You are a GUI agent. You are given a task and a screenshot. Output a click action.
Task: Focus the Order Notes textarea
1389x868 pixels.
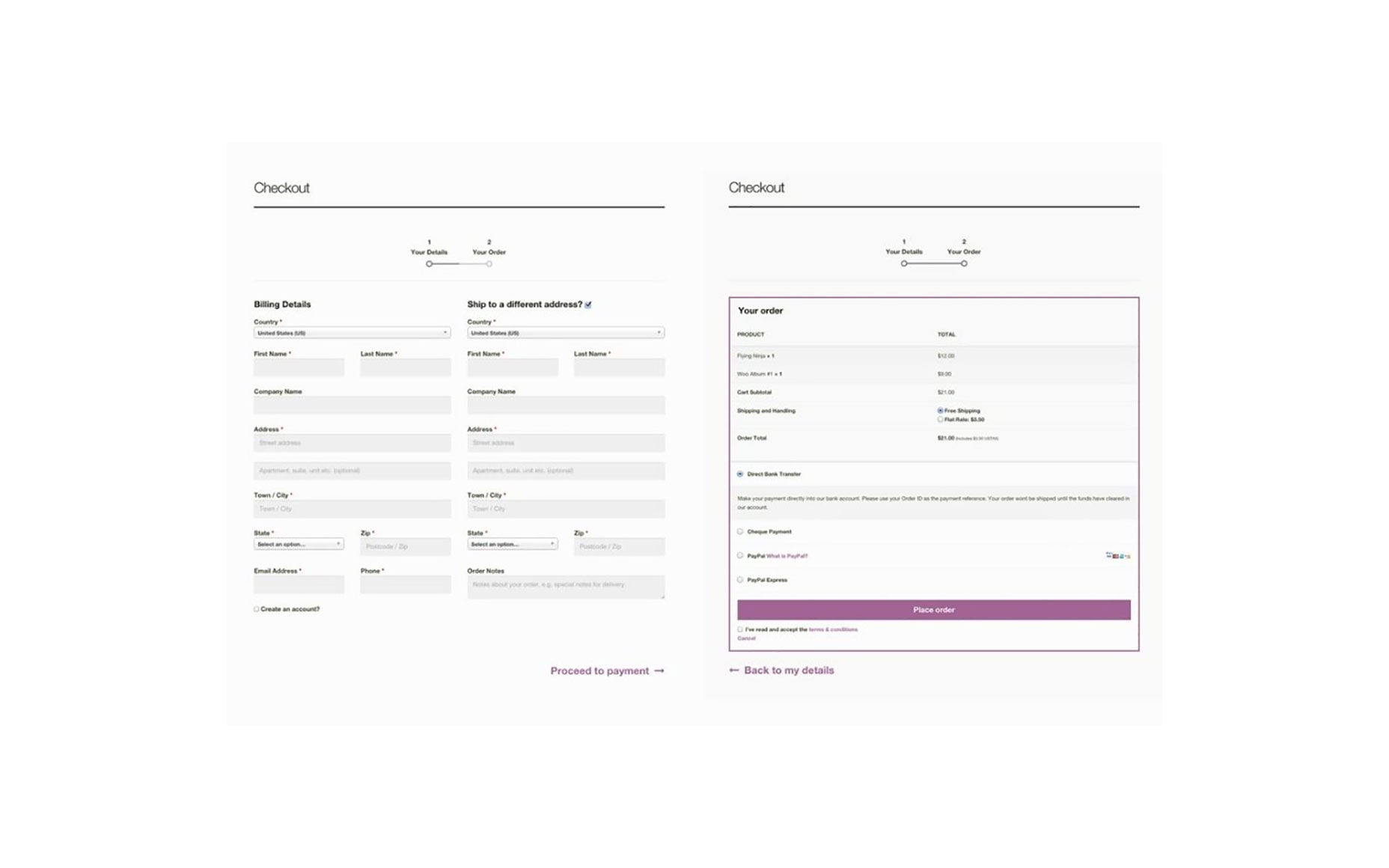click(x=566, y=587)
